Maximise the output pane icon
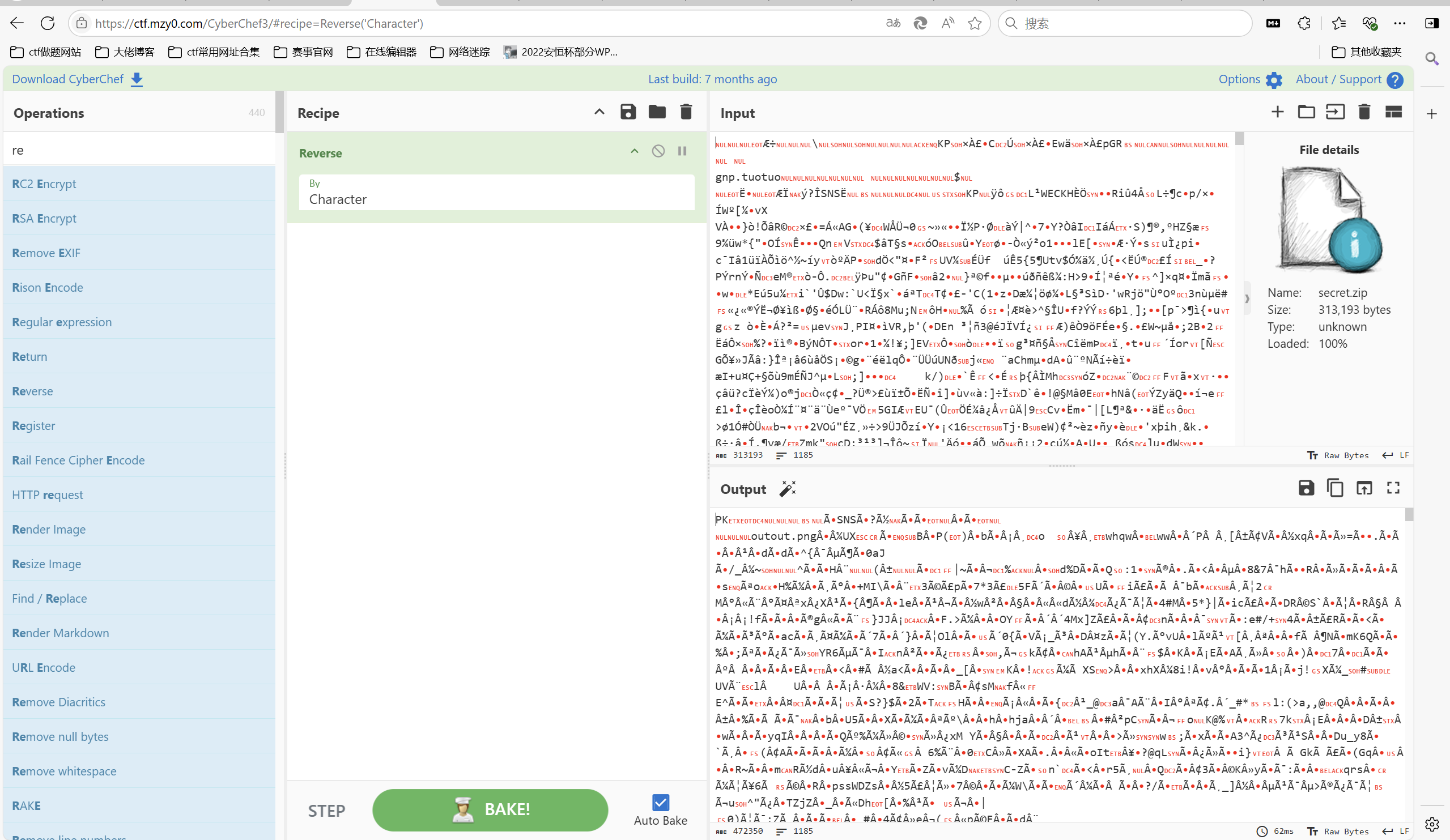Viewport: 1450px width, 840px height. click(x=1393, y=488)
